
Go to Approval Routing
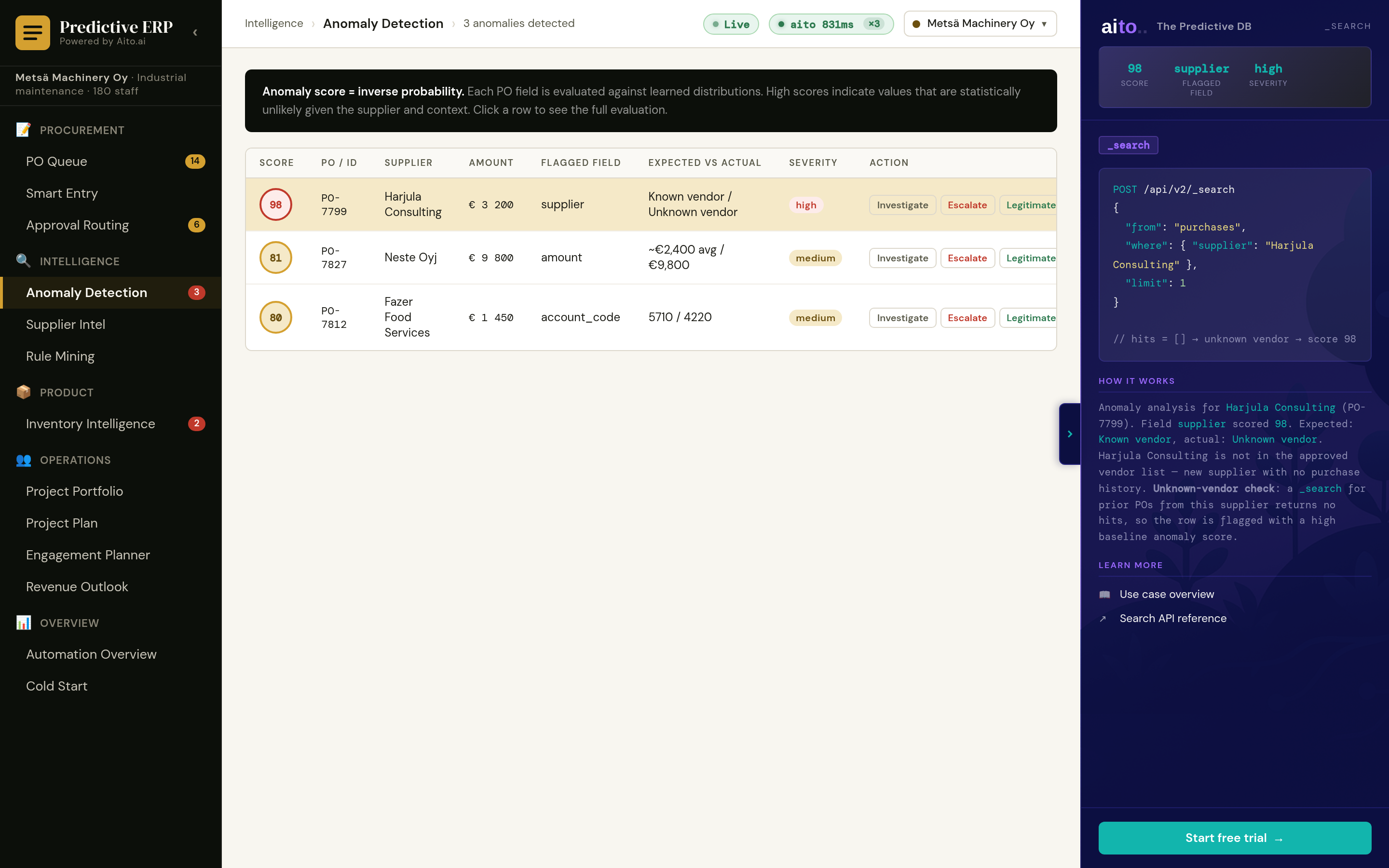pos(111,225)
